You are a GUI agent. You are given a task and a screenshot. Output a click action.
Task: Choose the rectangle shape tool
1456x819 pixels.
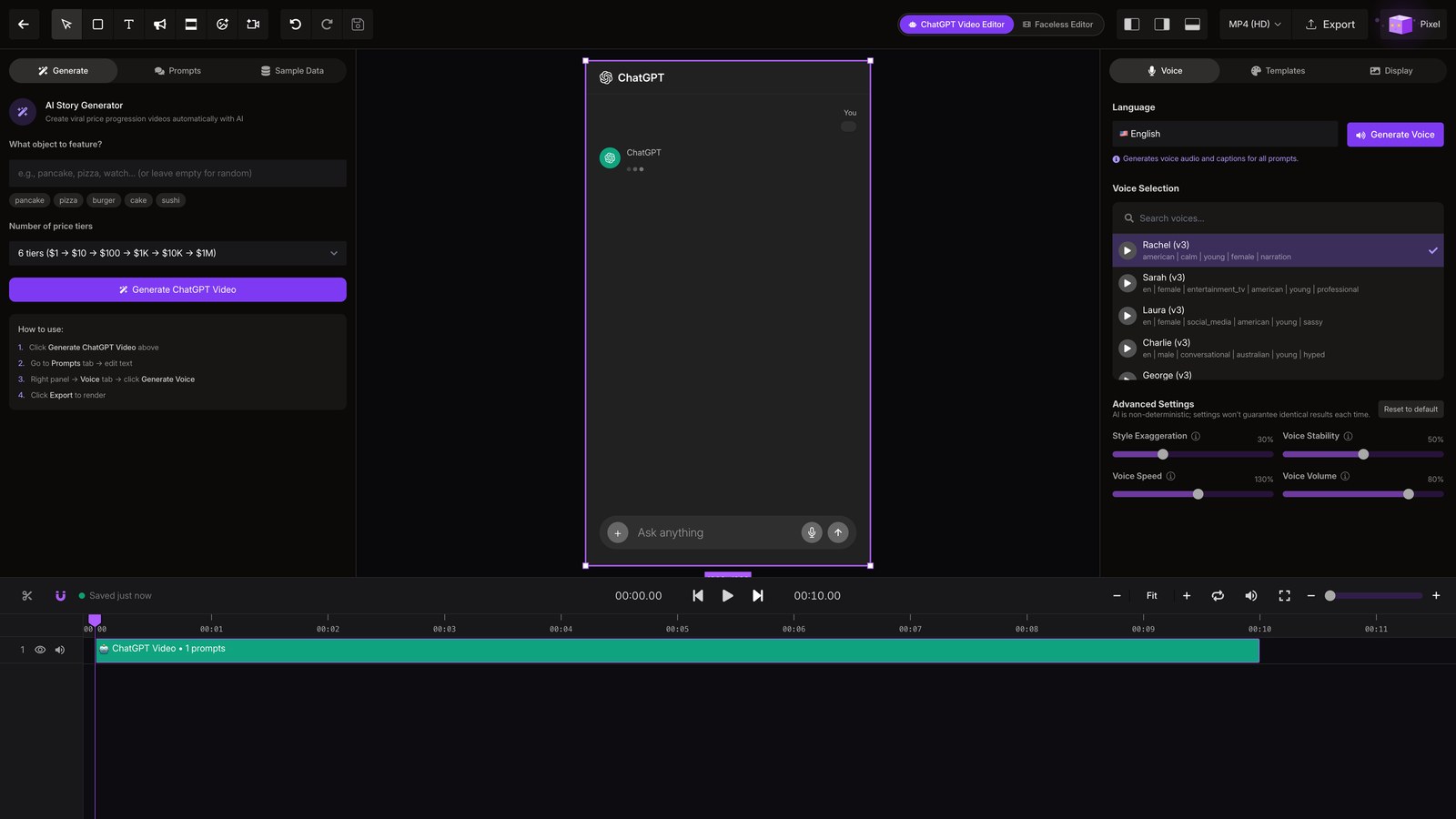(97, 25)
